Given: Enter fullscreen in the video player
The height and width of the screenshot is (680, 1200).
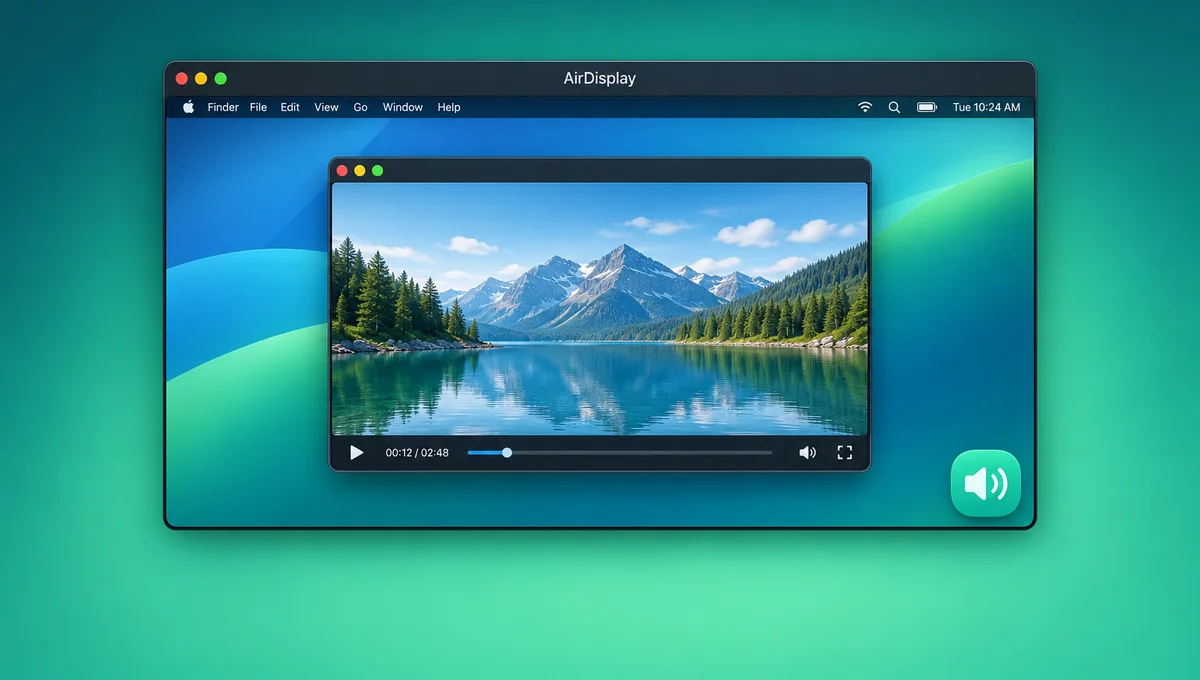Looking at the screenshot, I should [x=844, y=453].
